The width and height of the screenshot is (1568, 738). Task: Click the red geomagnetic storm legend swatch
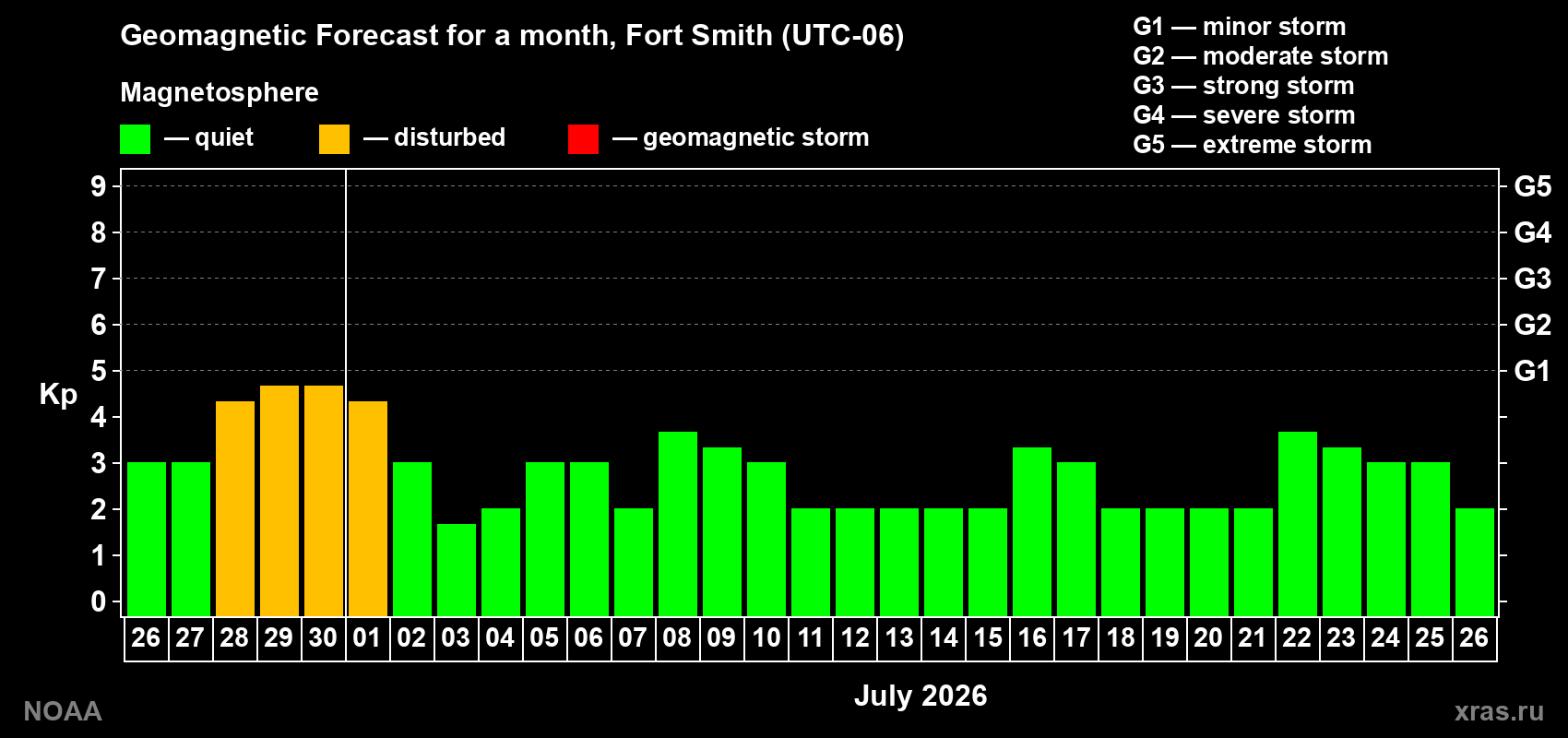tap(583, 139)
